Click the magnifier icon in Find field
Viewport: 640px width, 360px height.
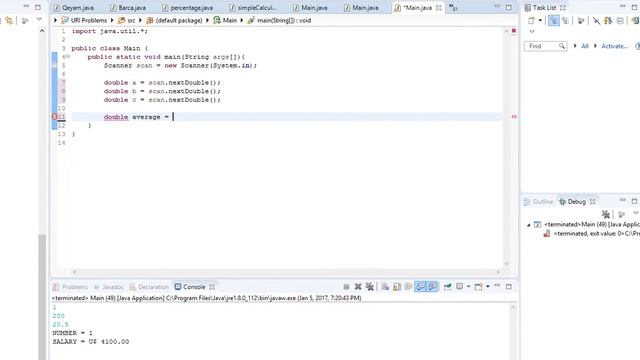562,46
